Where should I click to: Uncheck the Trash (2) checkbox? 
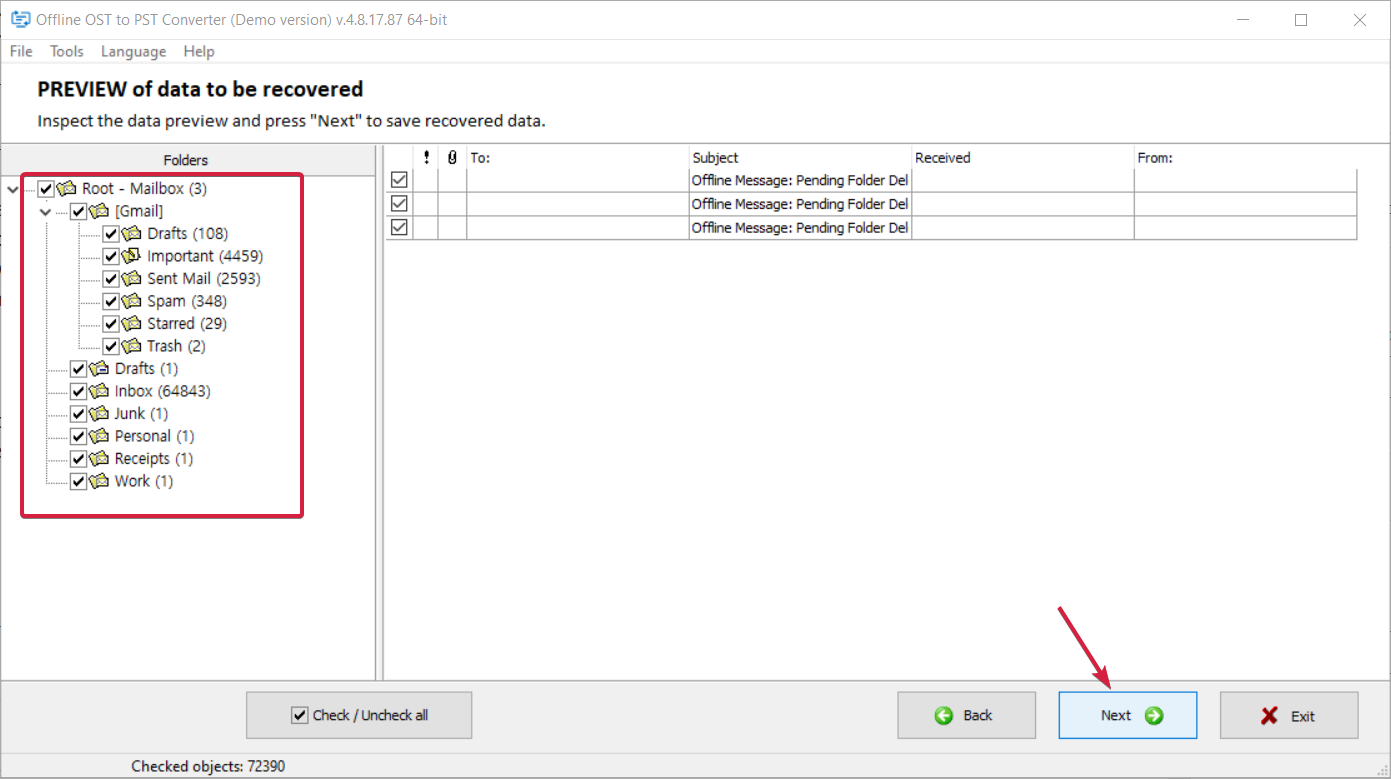point(111,346)
